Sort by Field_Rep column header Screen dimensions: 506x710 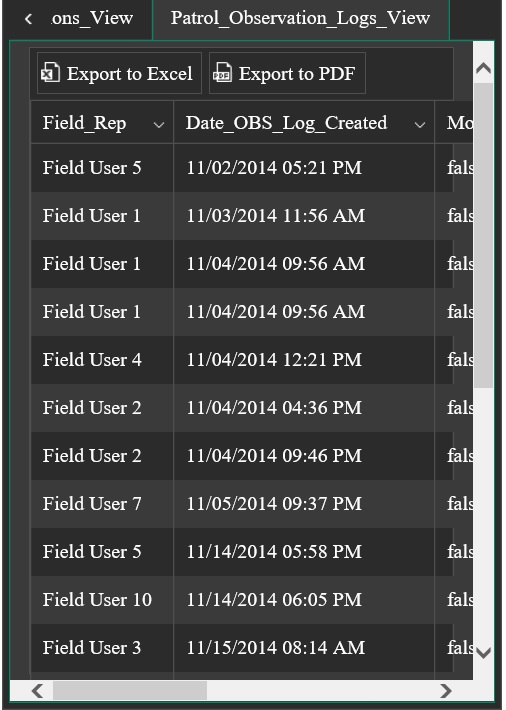coord(84,123)
